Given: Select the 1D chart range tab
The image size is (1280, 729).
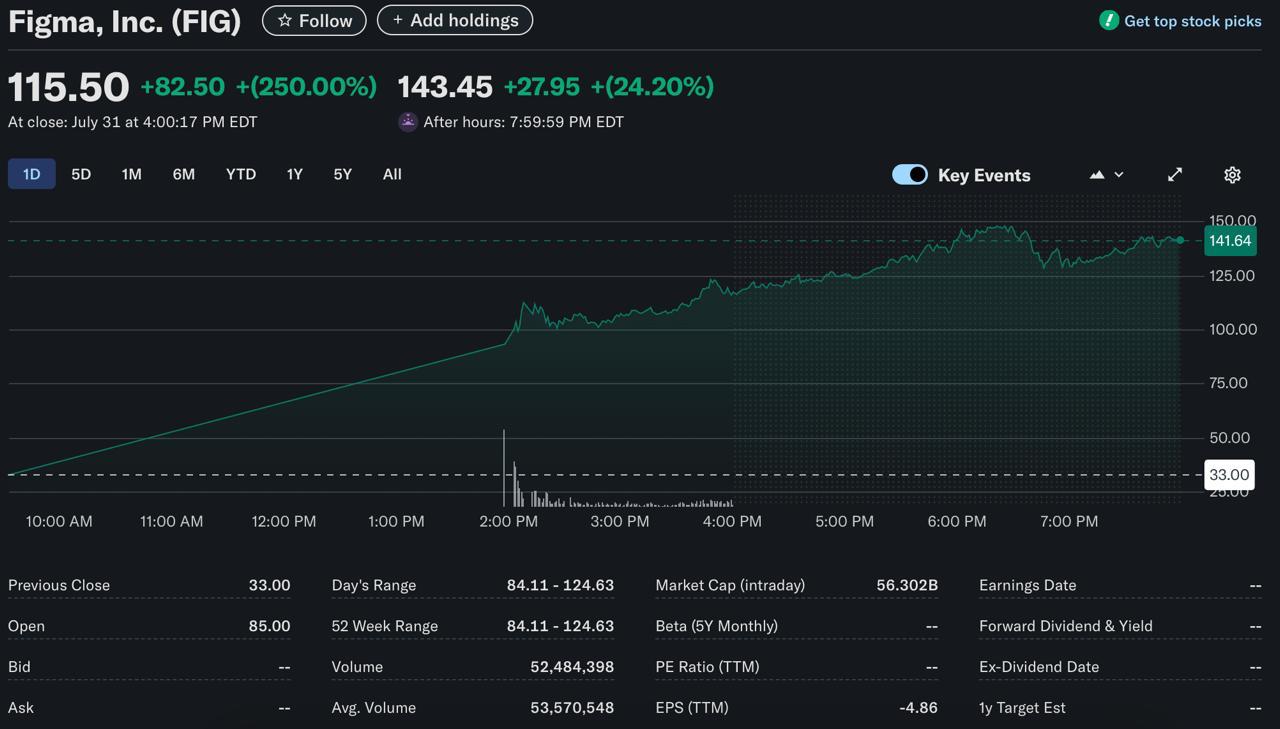Looking at the screenshot, I should (x=32, y=174).
